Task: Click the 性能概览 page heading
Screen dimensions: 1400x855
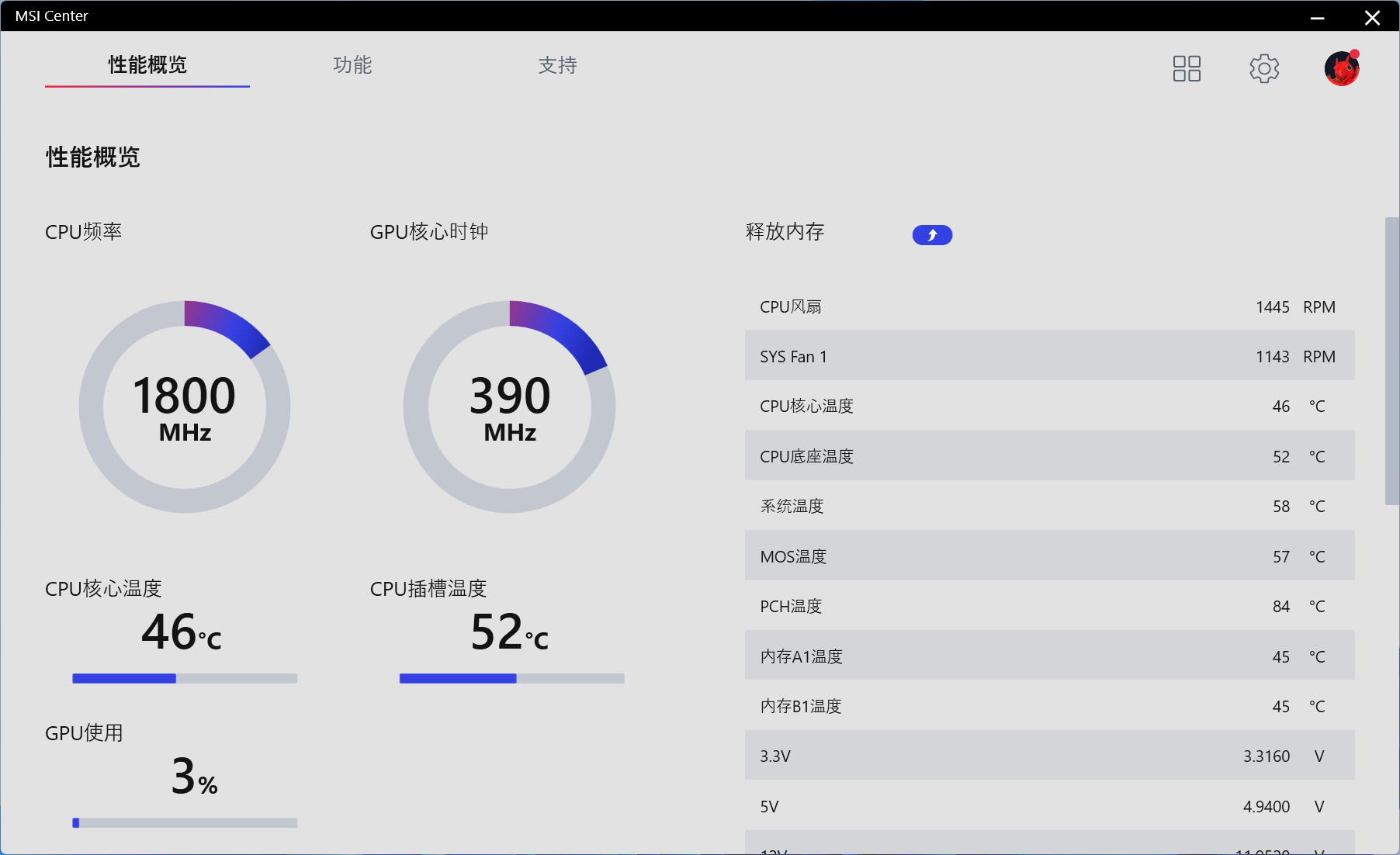Action: click(92, 157)
